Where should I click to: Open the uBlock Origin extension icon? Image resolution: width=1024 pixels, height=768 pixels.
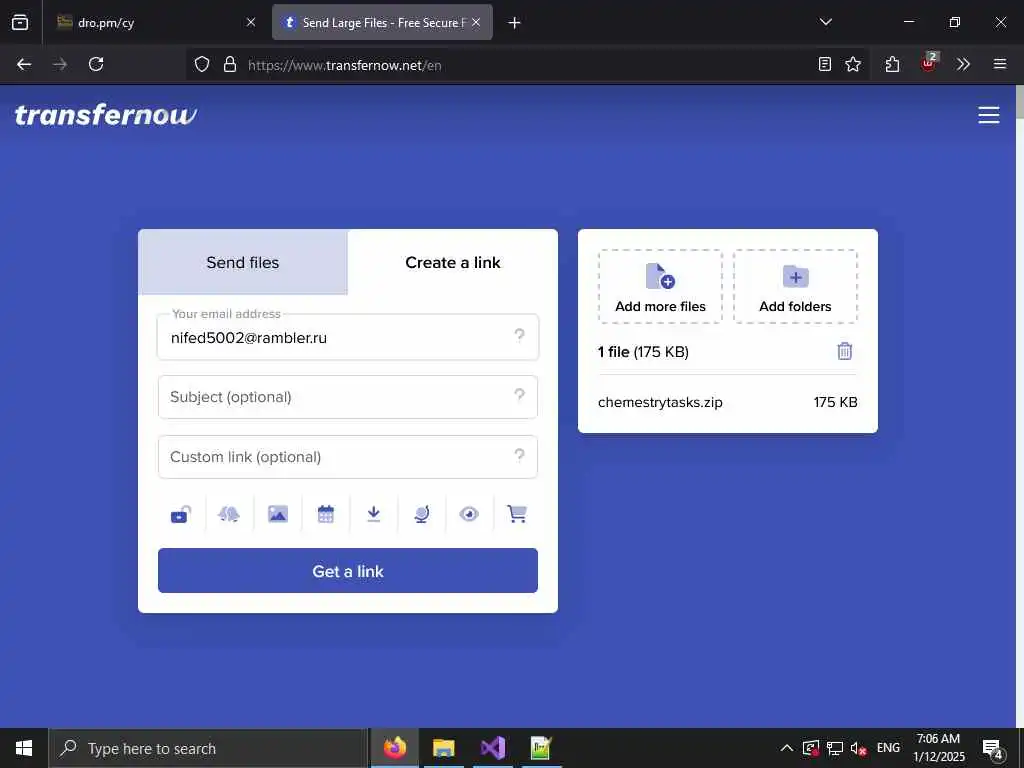click(928, 63)
